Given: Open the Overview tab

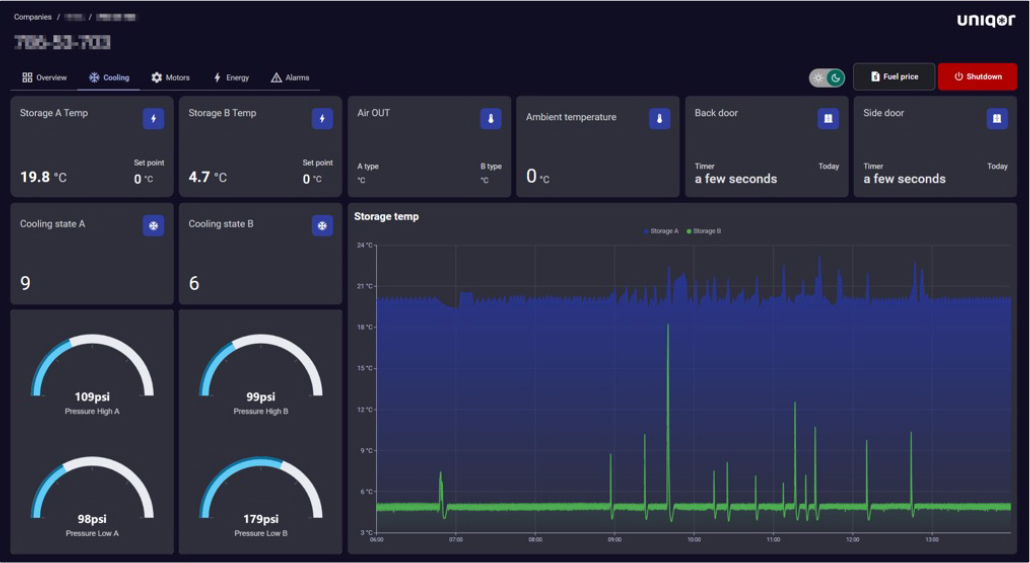Looking at the screenshot, I should pos(45,78).
